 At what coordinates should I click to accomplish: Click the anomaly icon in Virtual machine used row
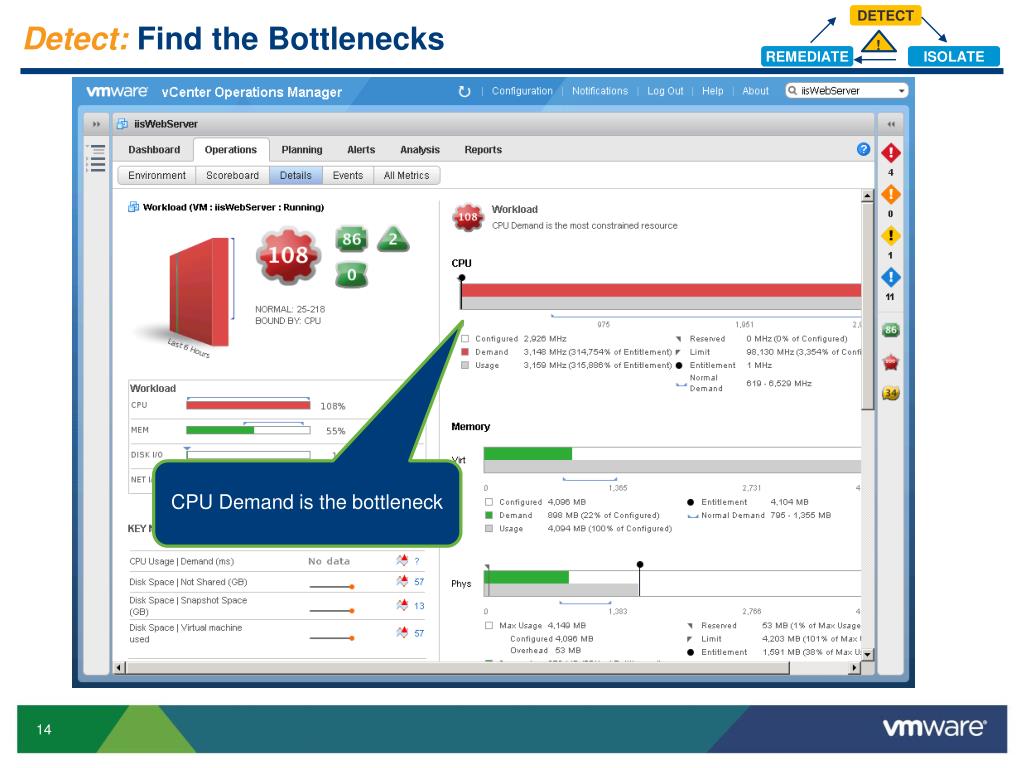[402, 632]
